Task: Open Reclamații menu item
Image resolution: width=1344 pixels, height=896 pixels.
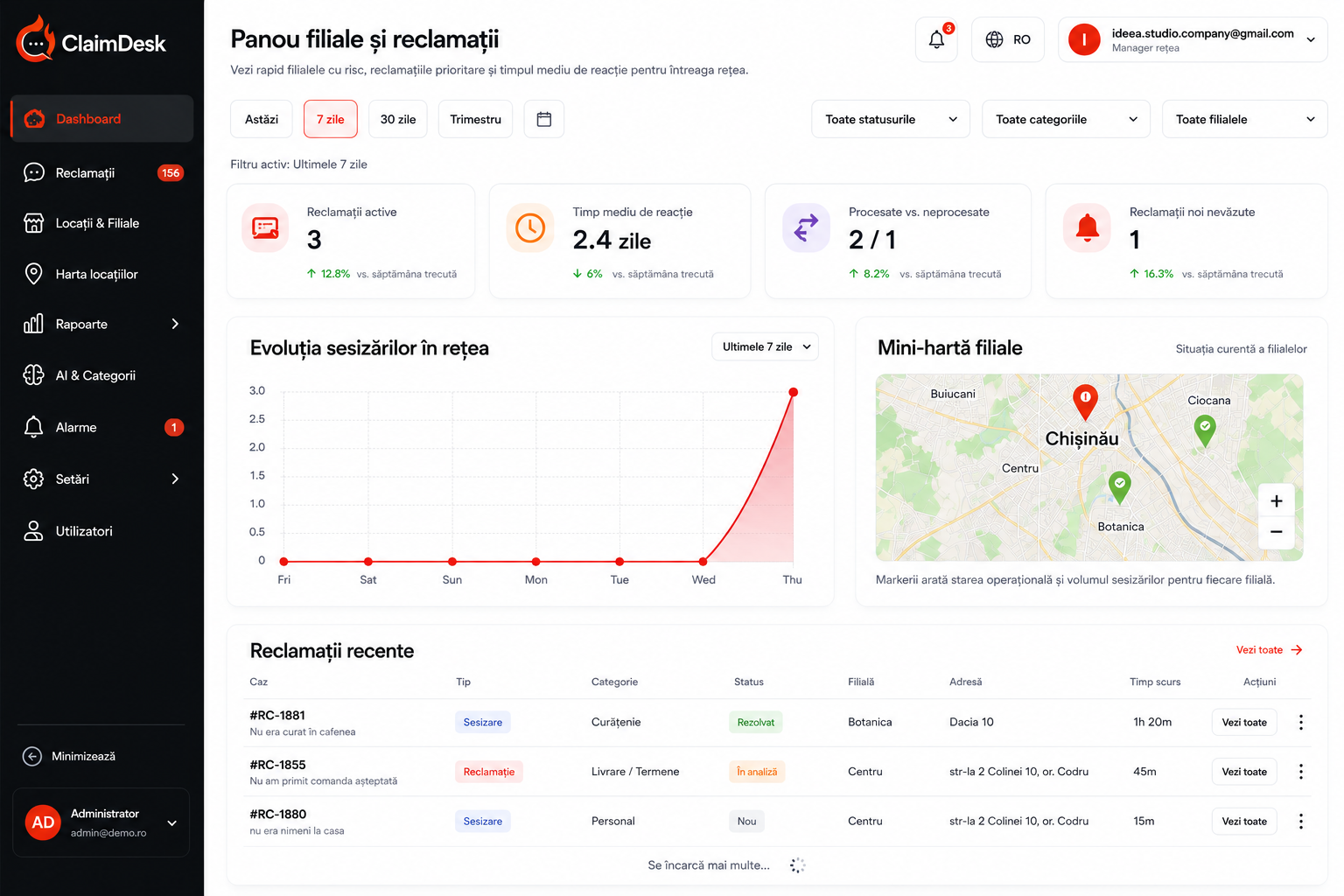Action: click(x=102, y=172)
